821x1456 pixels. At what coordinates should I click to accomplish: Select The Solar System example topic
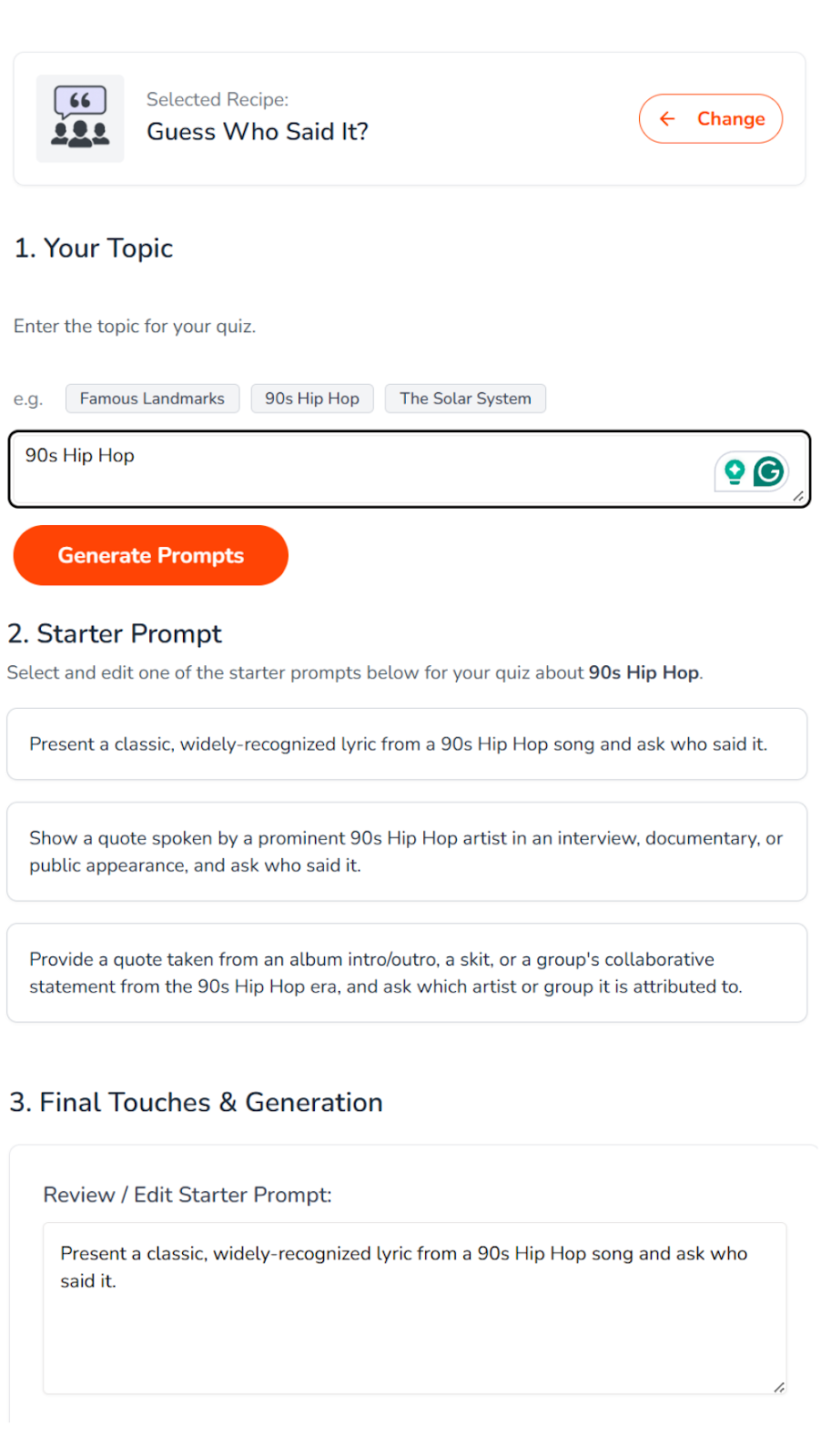[x=465, y=399]
